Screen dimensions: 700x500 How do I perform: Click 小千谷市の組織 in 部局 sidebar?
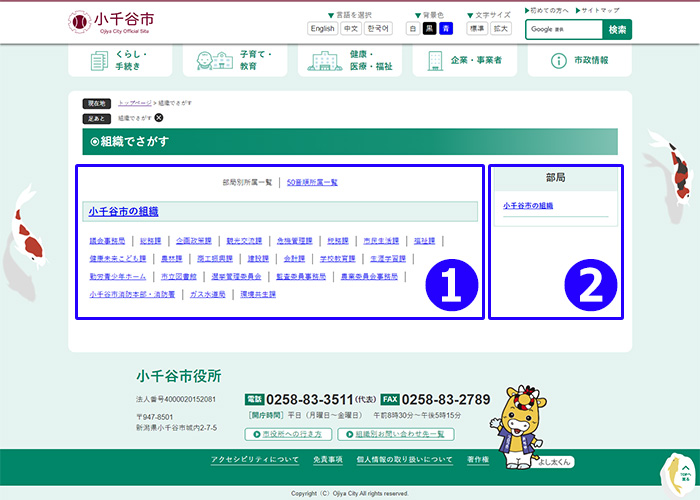[528, 206]
